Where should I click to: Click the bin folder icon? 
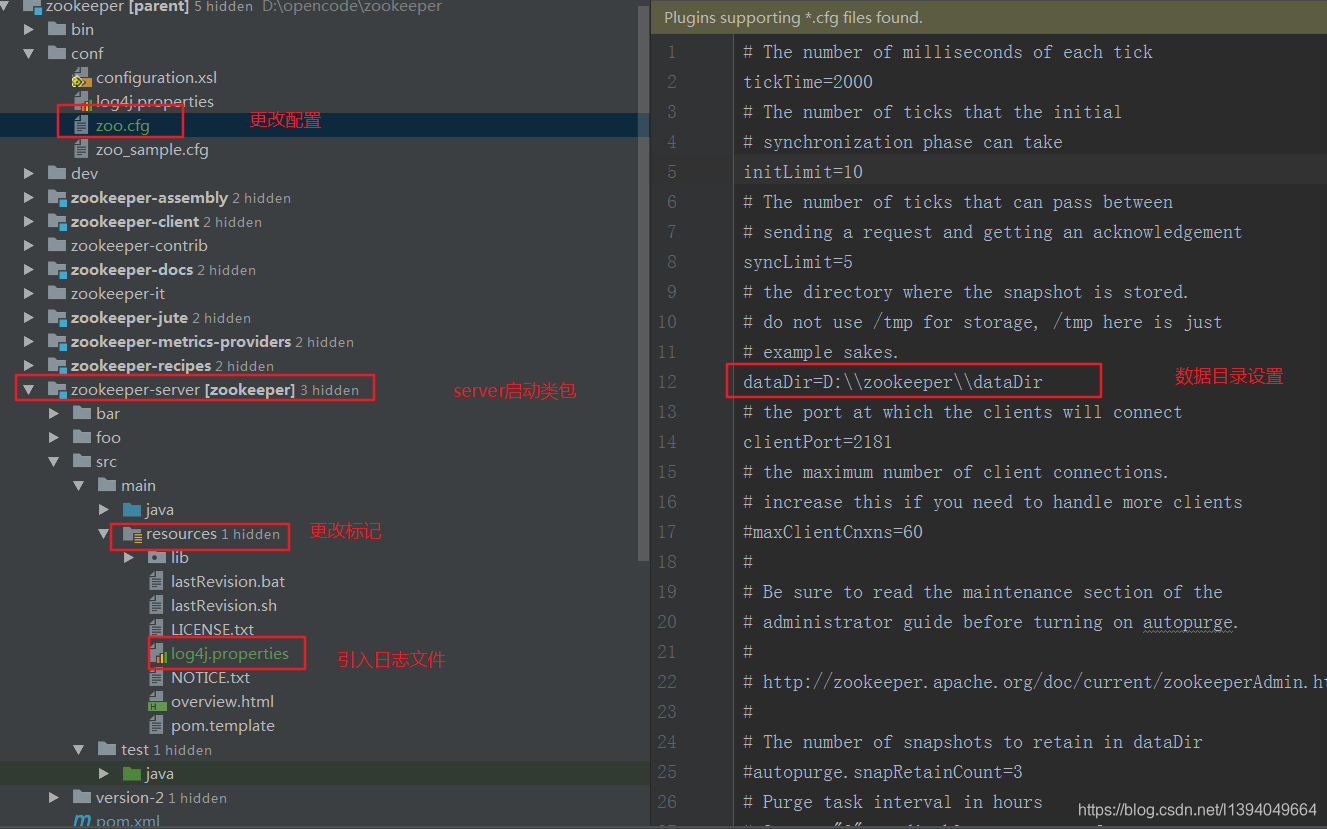coord(57,30)
